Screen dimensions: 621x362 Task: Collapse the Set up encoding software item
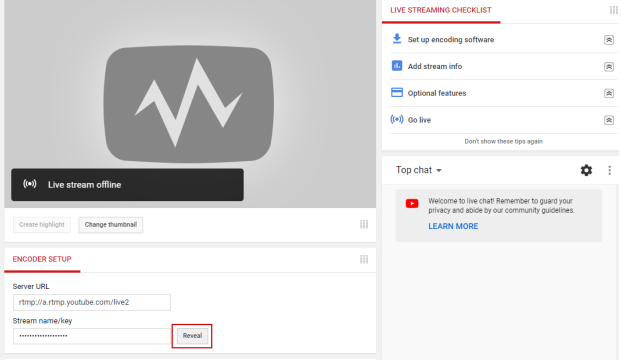[609, 40]
